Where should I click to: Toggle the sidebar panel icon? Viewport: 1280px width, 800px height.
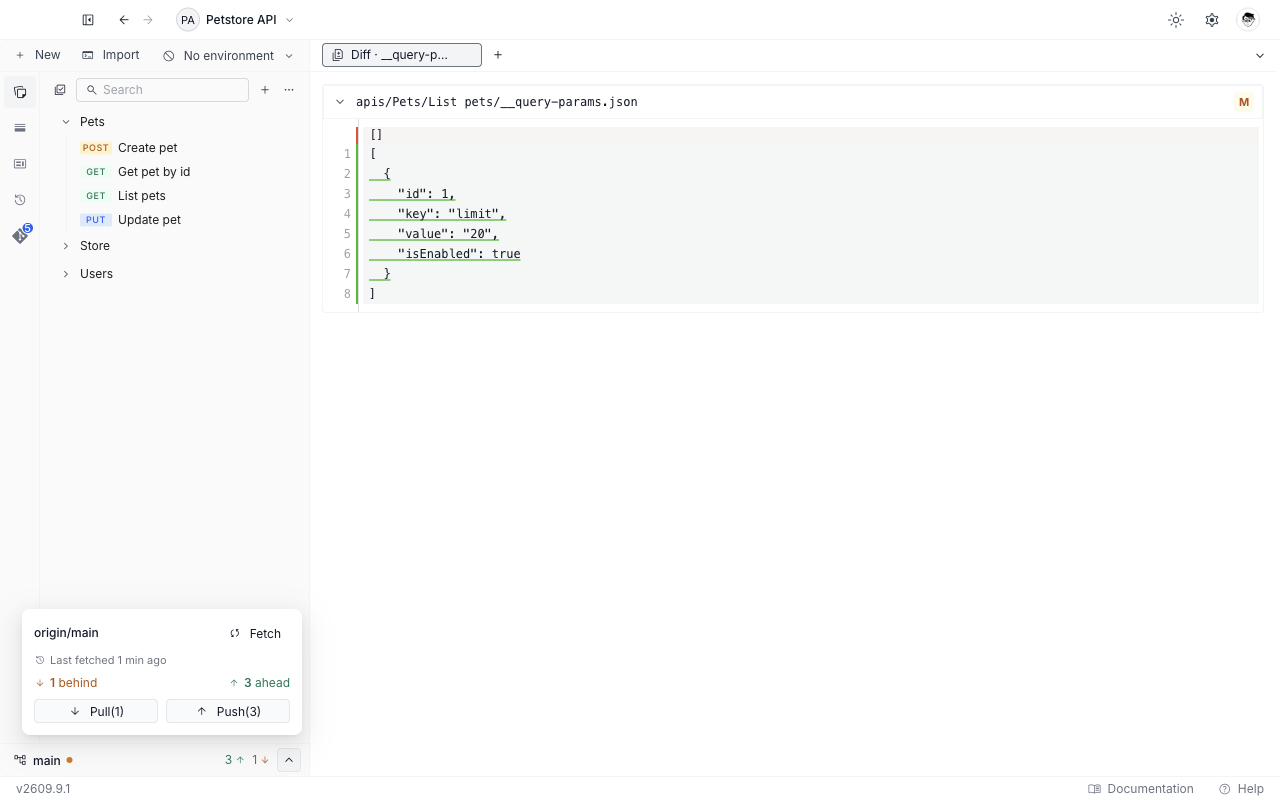[x=88, y=20]
